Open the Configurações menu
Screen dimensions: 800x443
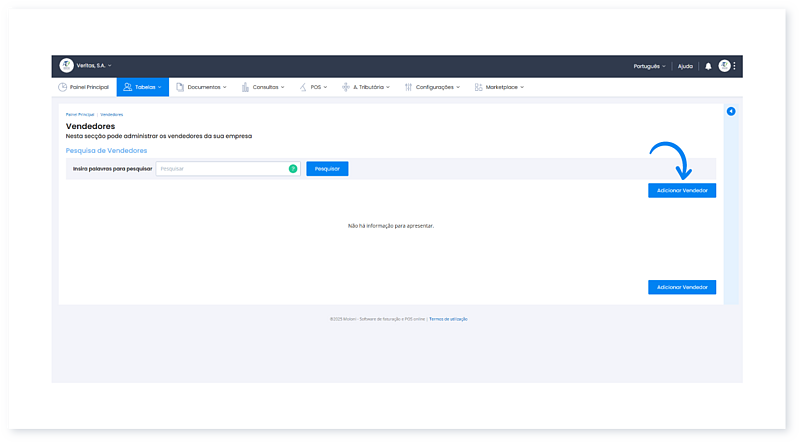point(432,87)
